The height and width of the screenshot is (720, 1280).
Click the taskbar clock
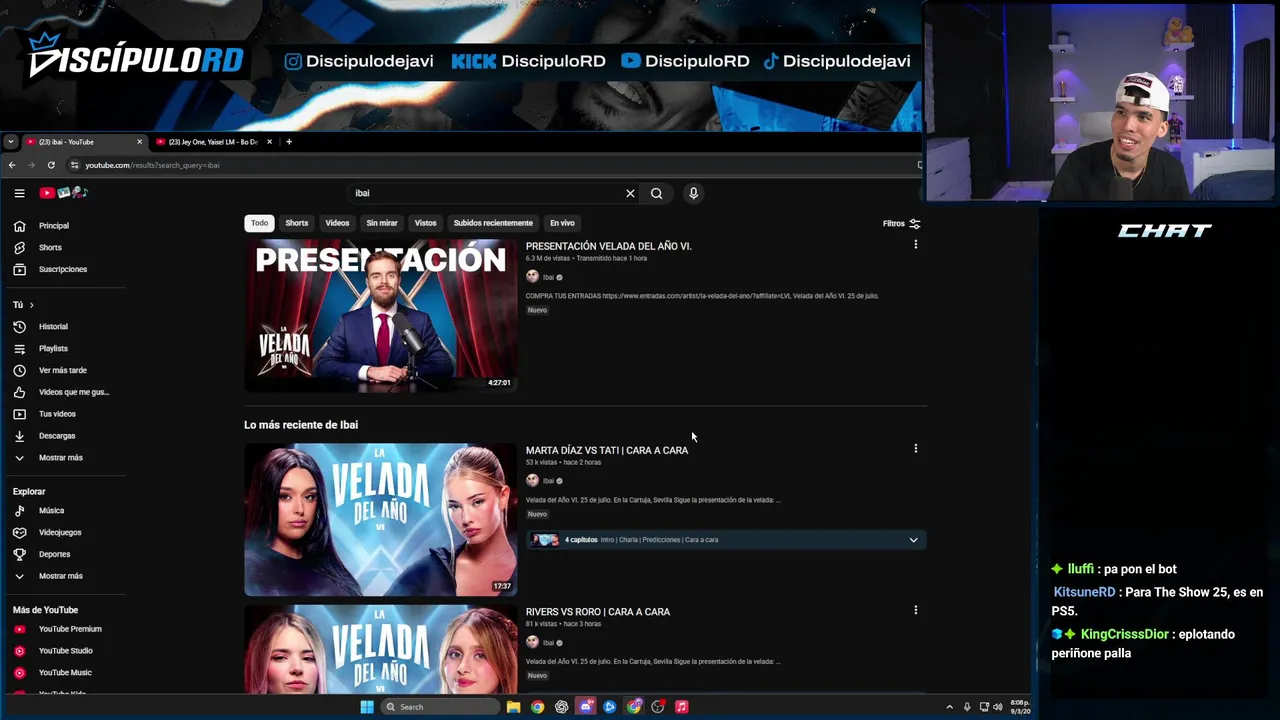point(1019,707)
